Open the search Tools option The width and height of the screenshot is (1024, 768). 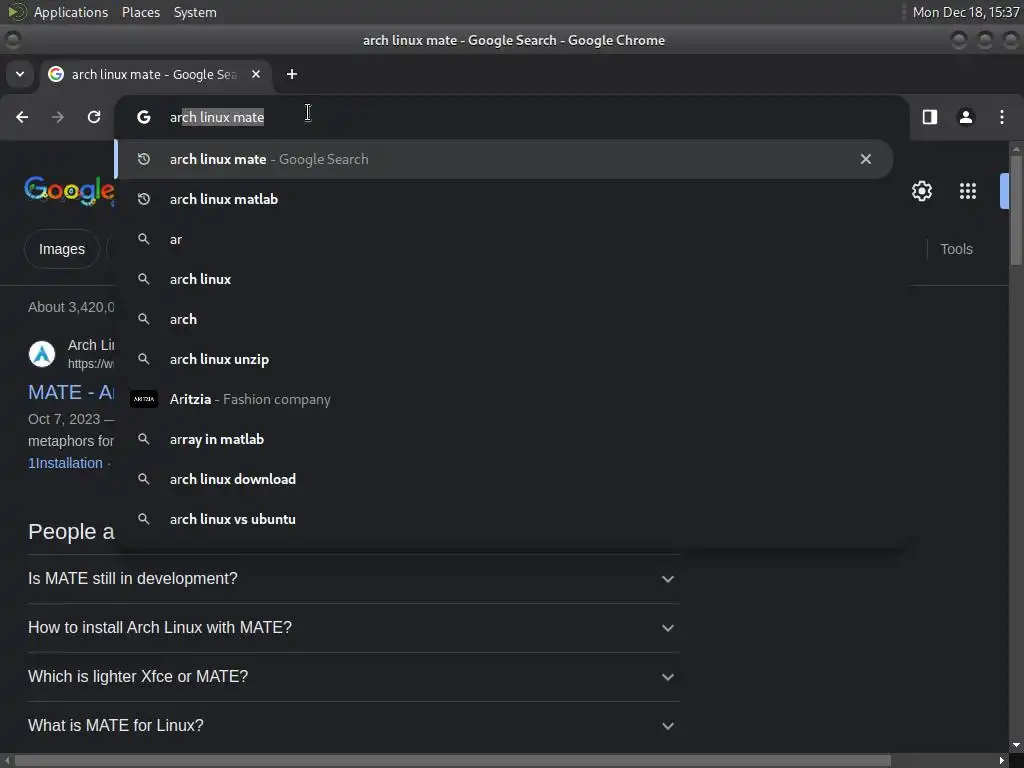(956, 249)
